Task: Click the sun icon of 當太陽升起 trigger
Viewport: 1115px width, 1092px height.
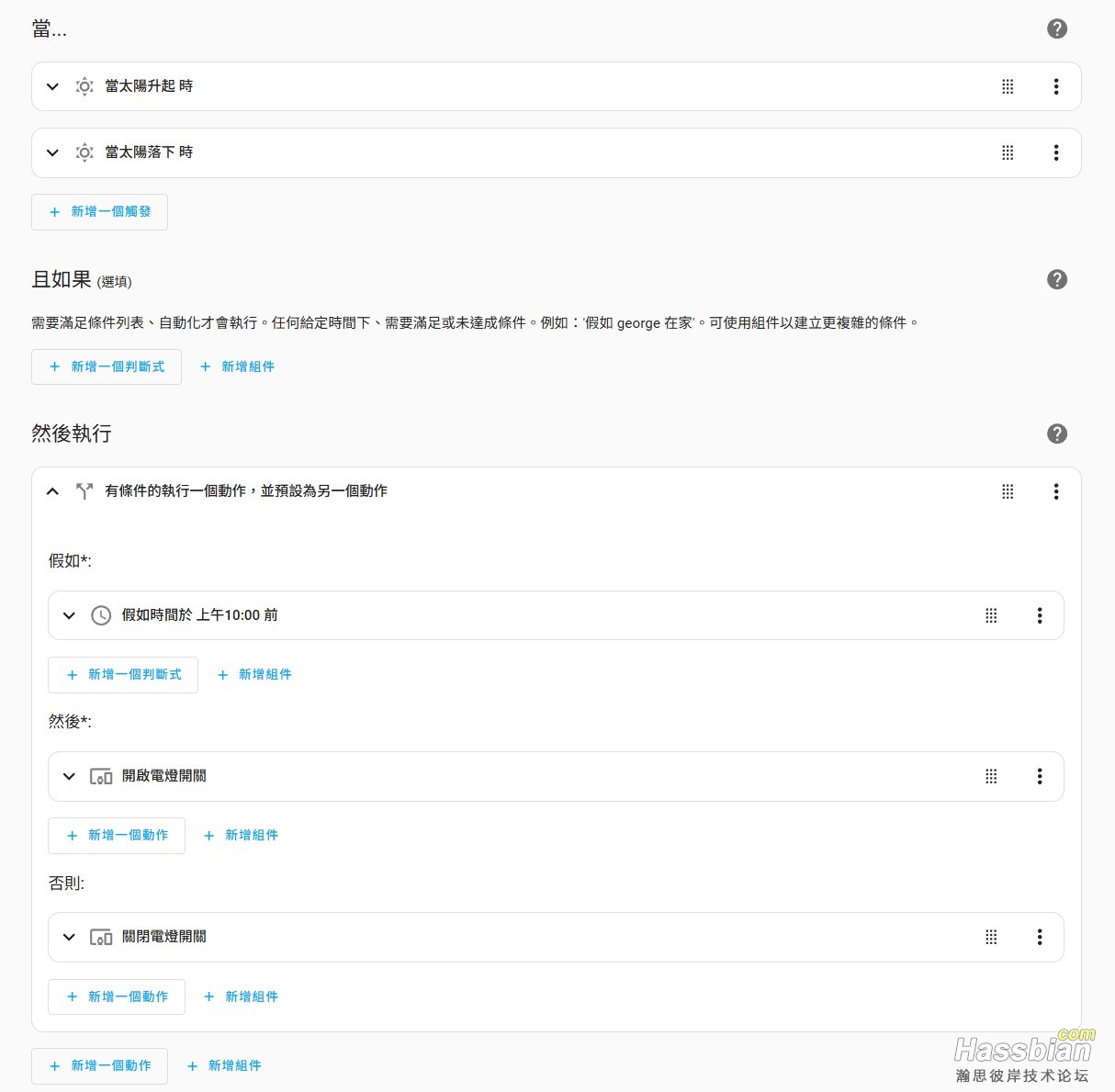Action: pos(84,86)
